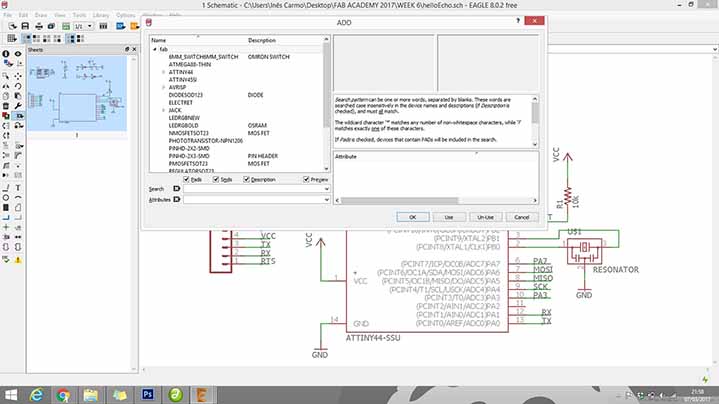Viewport: 719px width, 404px height.
Task: Click the Grid settings icon
Action: 11,39
